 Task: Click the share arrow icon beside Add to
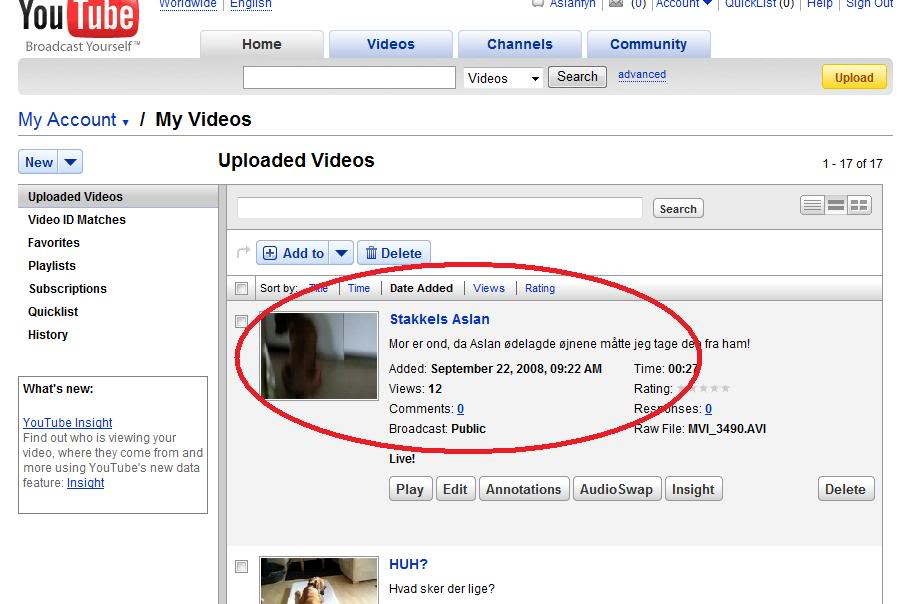(x=243, y=252)
